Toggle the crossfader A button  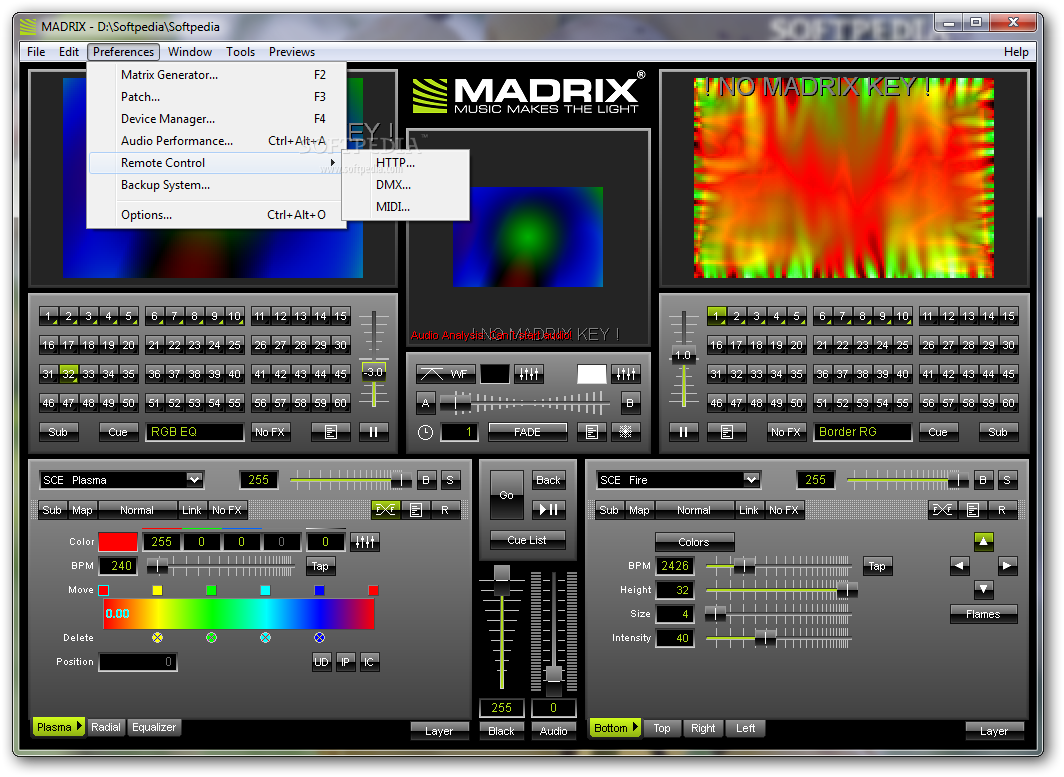pyautogui.click(x=425, y=403)
